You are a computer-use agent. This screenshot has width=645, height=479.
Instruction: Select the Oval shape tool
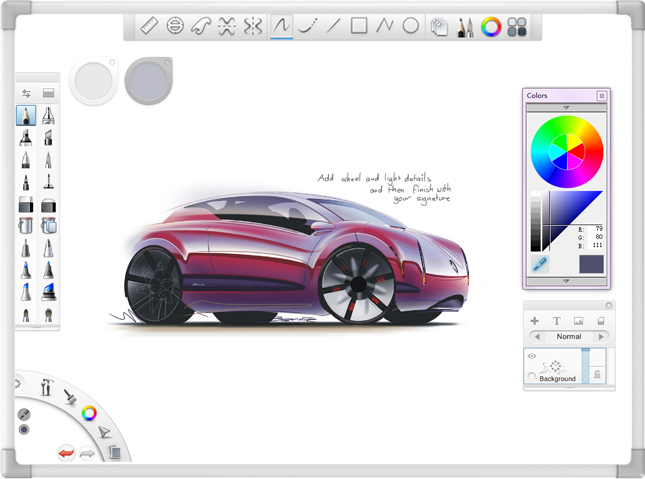[x=411, y=26]
